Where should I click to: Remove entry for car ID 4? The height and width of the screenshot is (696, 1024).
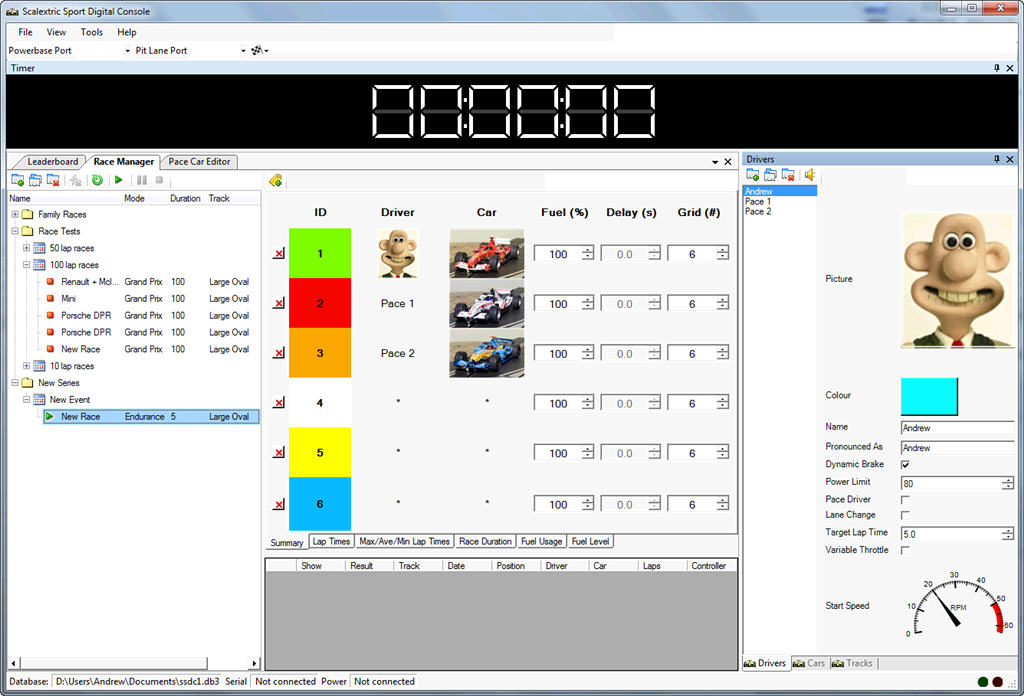click(x=279, y=402)
